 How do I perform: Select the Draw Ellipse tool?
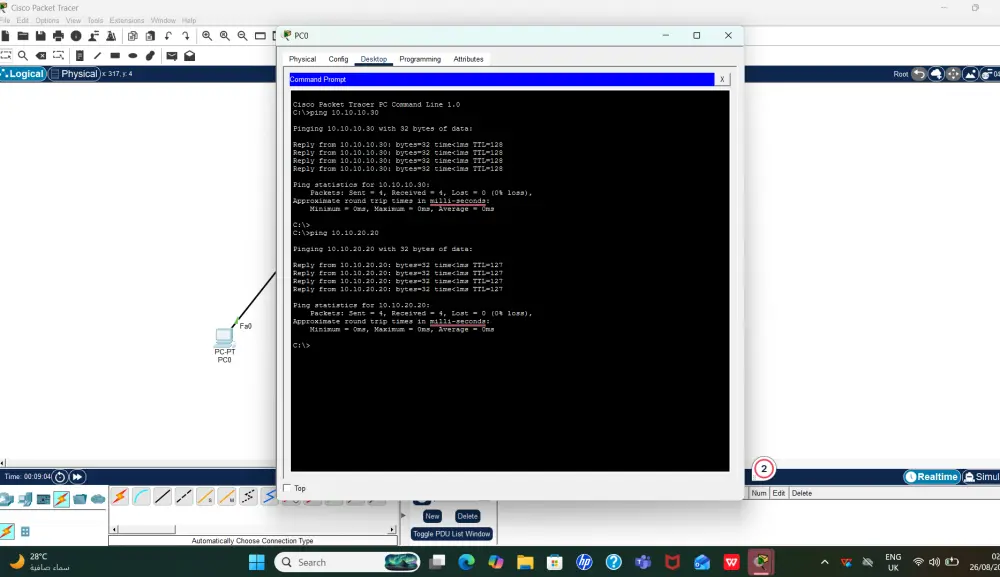tap(133, 56)
